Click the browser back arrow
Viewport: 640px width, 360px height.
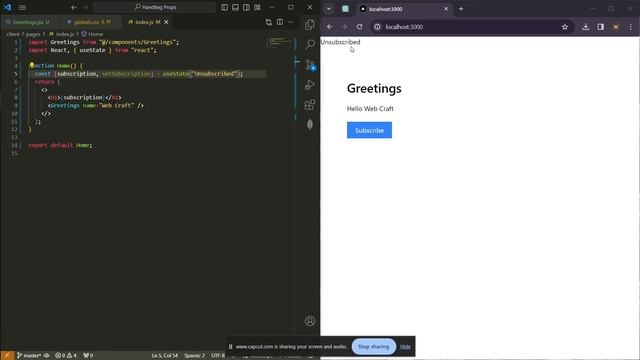[x=329, y=27]
